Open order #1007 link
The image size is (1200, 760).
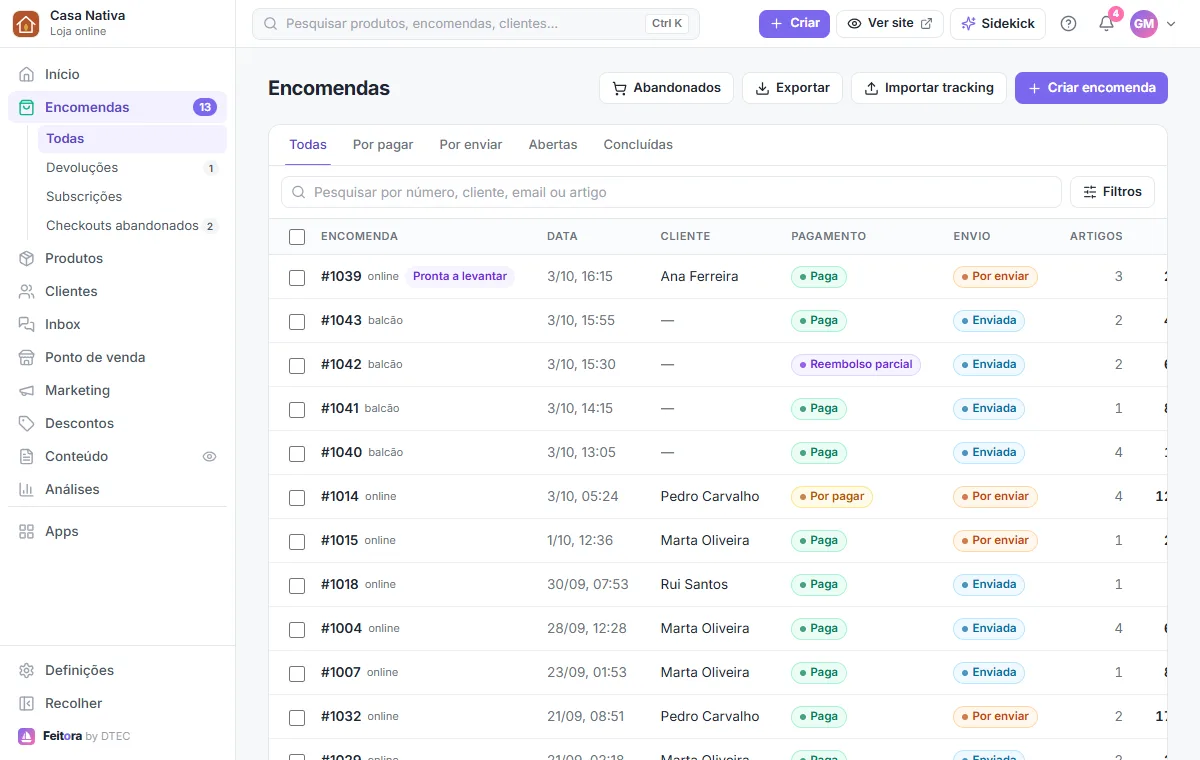[341, 672]
